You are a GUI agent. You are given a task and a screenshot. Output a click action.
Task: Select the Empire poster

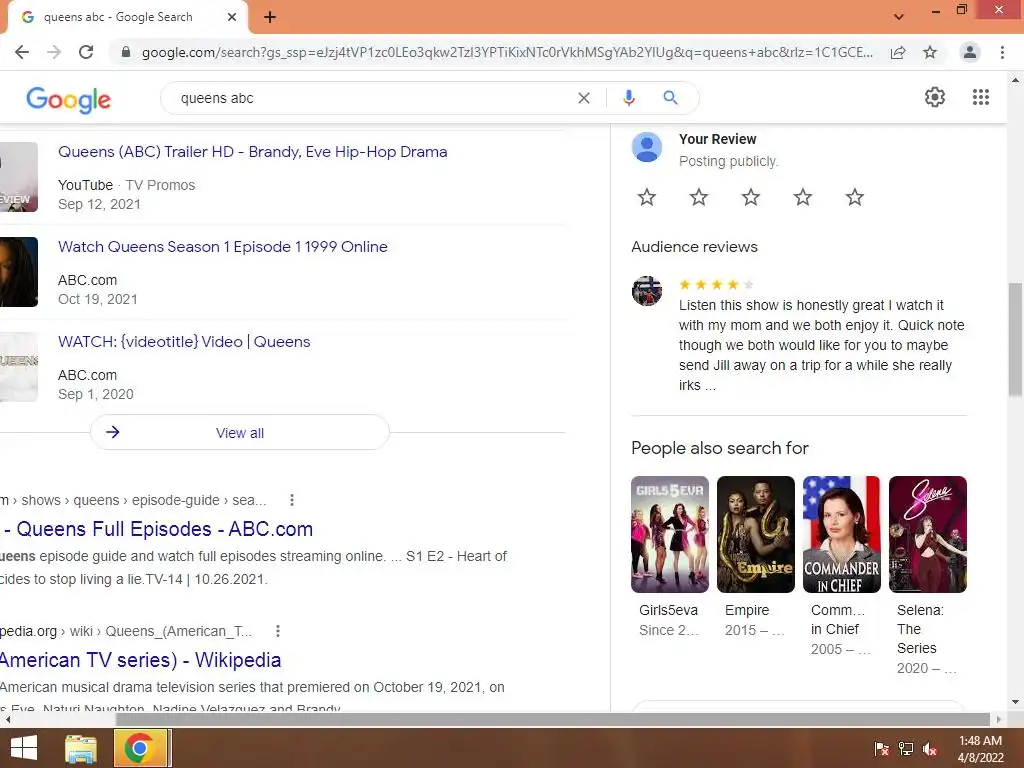(x=756, y=534)
